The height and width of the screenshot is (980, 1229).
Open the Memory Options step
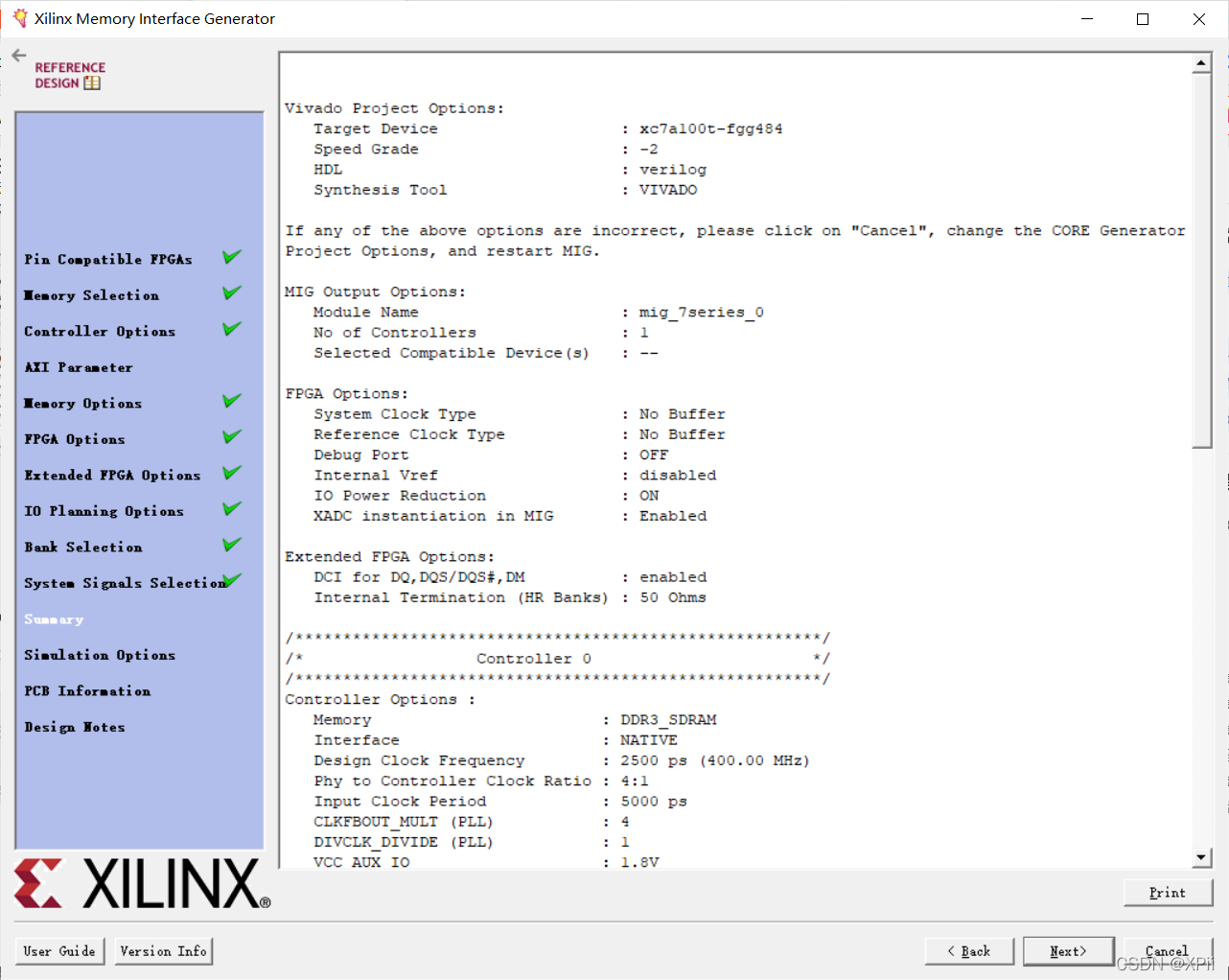pos(83,403)
